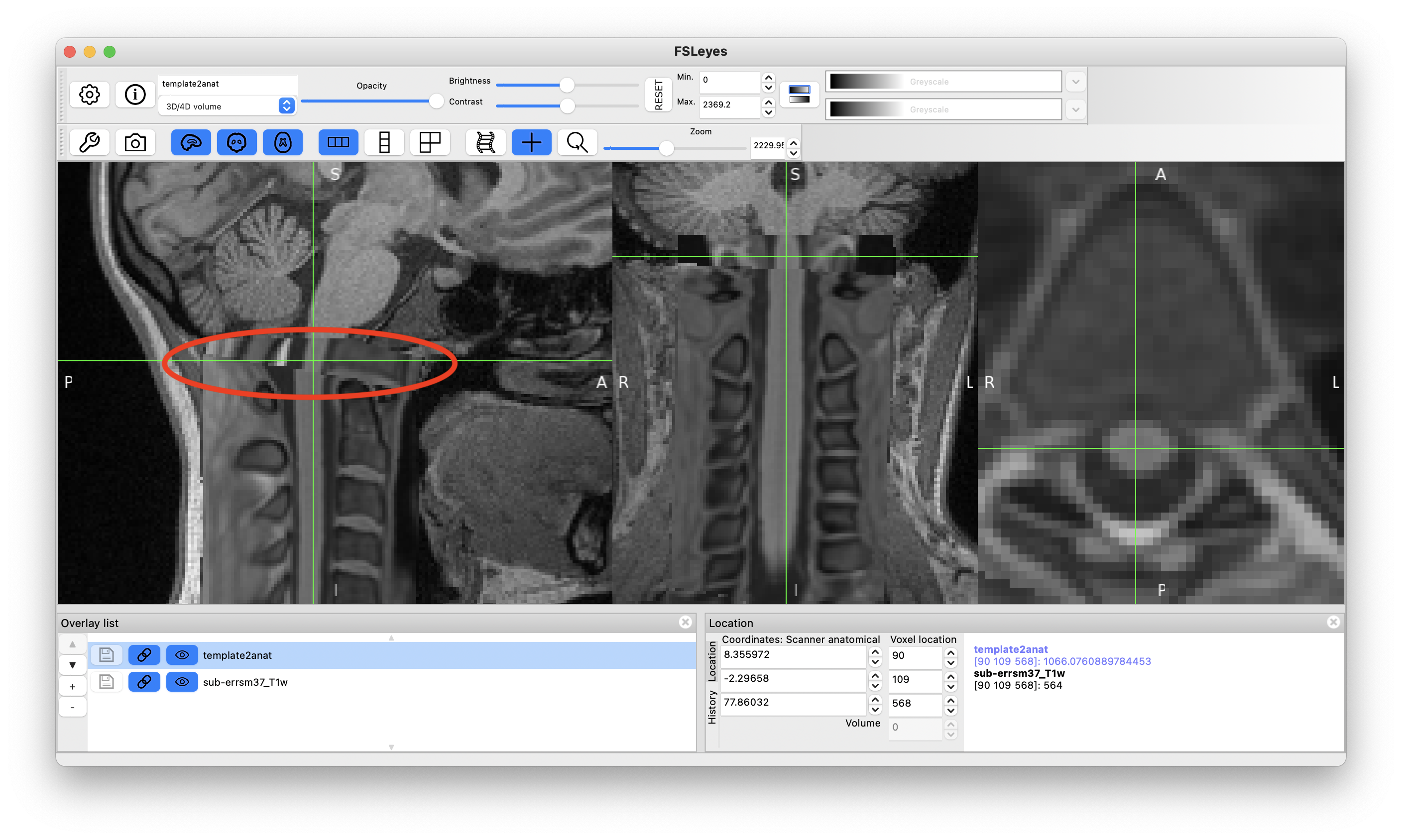The image size is (1402, 840).
Task: Adjust the Opacity slider
Action: pos(436,102)
